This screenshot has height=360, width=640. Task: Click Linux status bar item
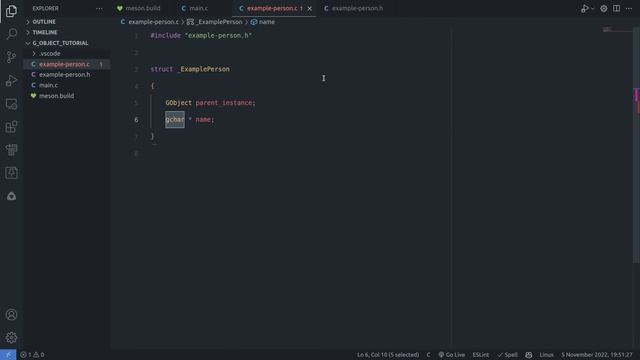coord(546,355)
